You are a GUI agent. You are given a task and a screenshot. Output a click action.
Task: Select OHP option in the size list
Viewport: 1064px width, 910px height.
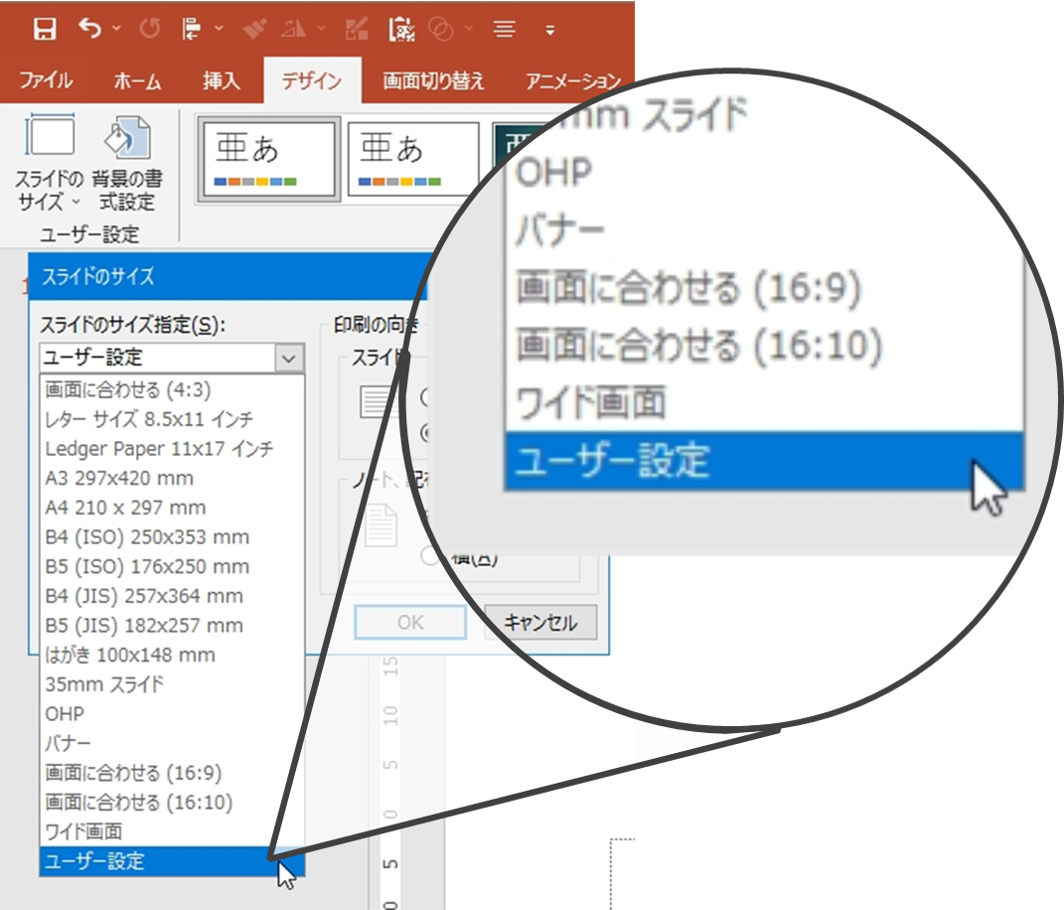click(172, 714)
